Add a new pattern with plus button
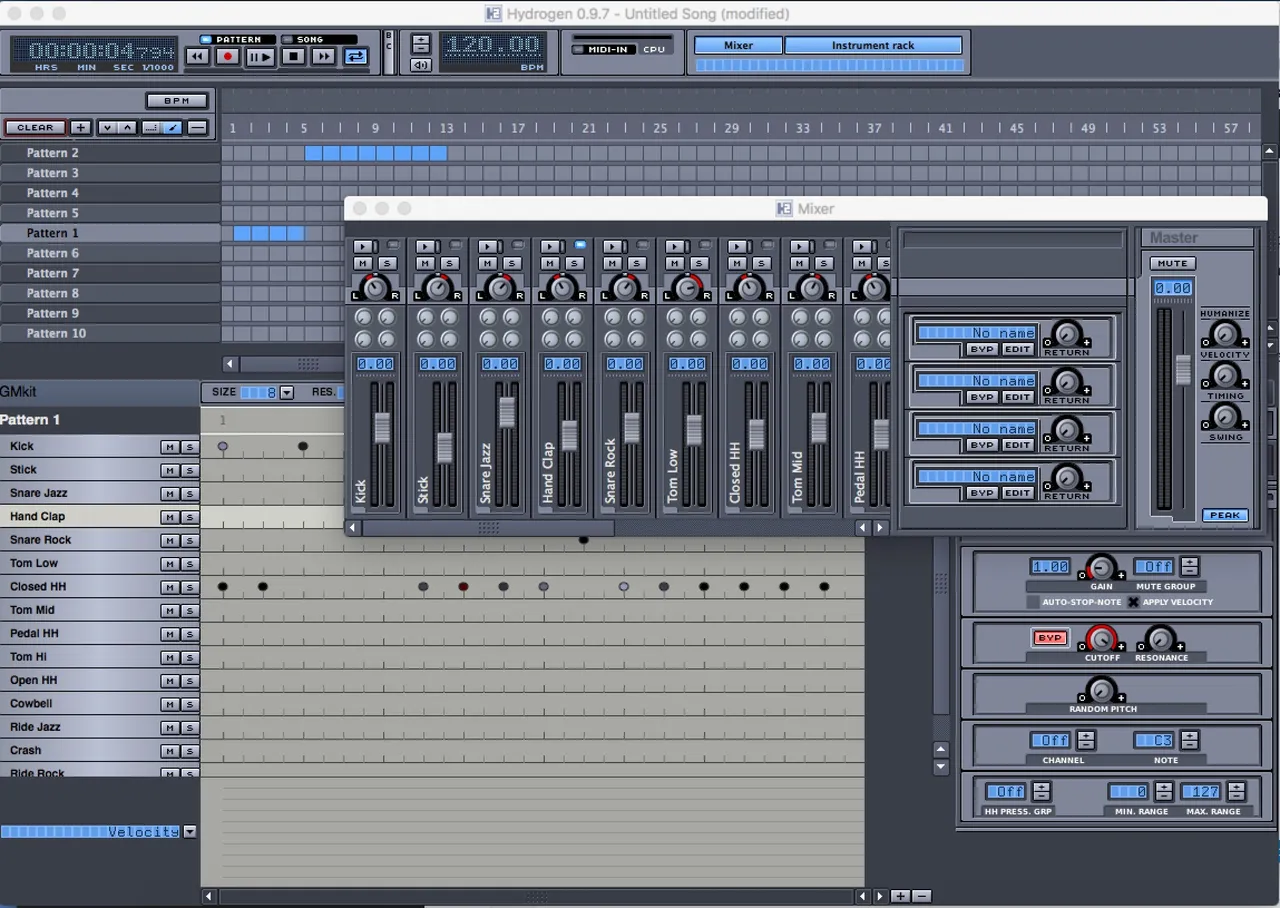 81,128
